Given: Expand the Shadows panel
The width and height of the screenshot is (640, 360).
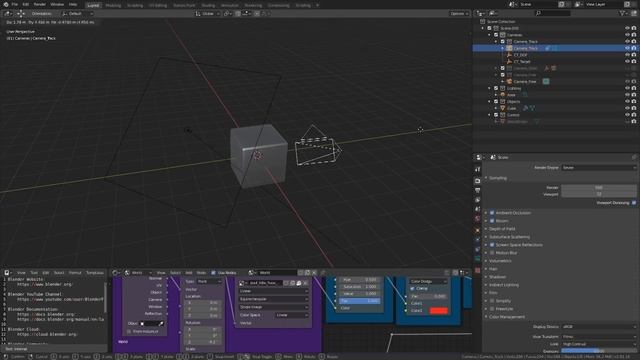Looking at the screenshot, I should tap(497, 277).
